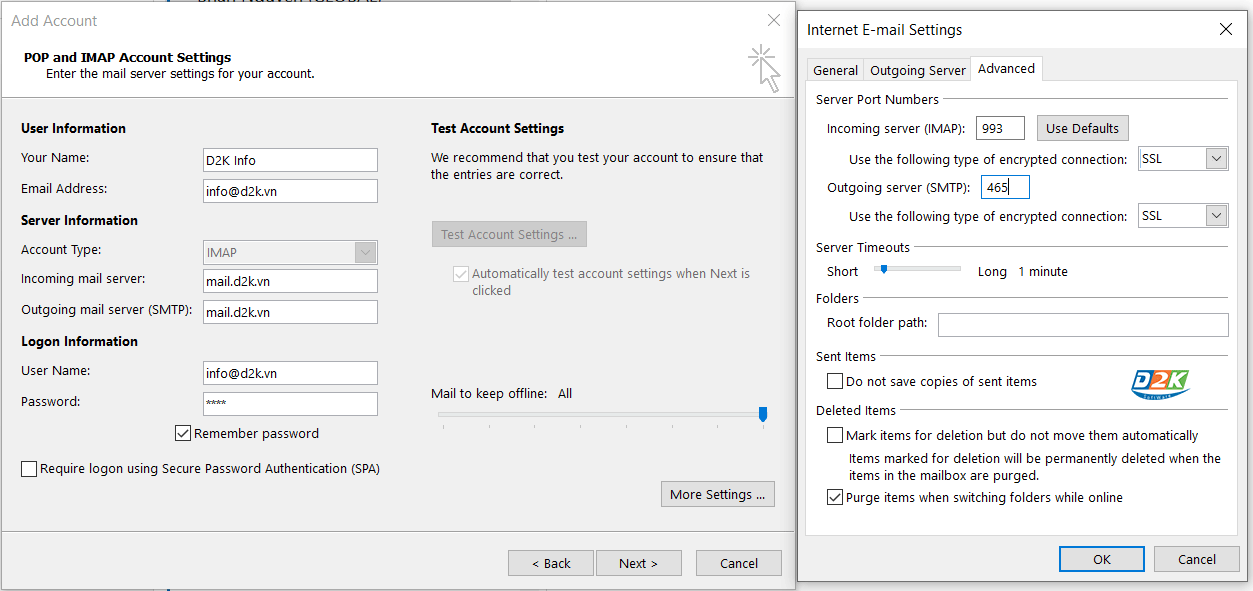Select the Advanced tab
This screenshot has height=591, width=1253.
(x=1006, y=68)
